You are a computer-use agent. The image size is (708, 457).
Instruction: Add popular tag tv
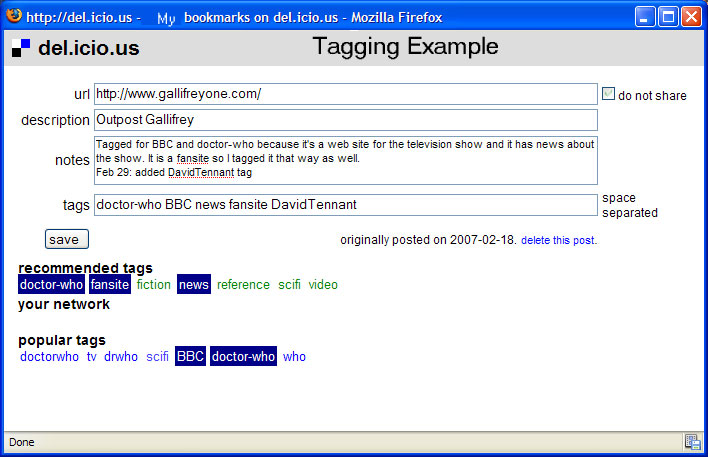tap(92, 356)
